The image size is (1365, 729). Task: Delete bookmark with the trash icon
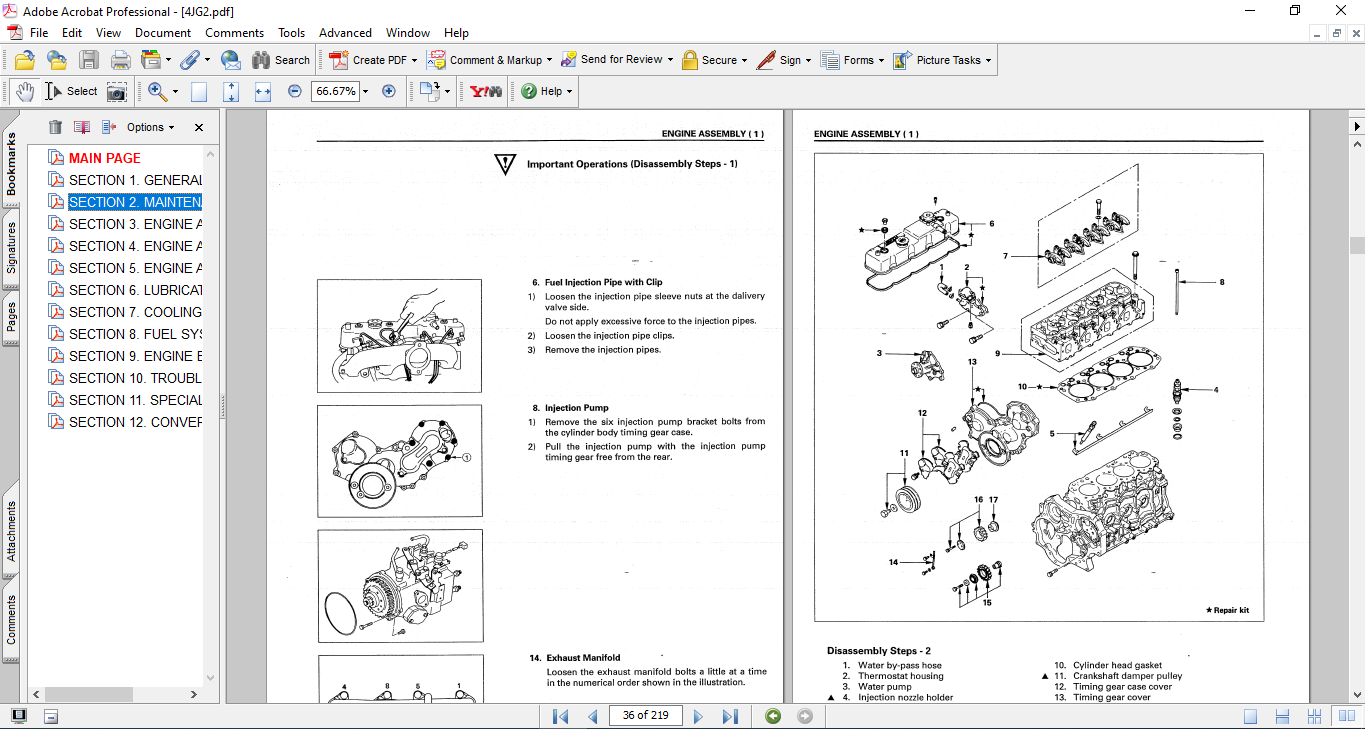coord(55,127)
